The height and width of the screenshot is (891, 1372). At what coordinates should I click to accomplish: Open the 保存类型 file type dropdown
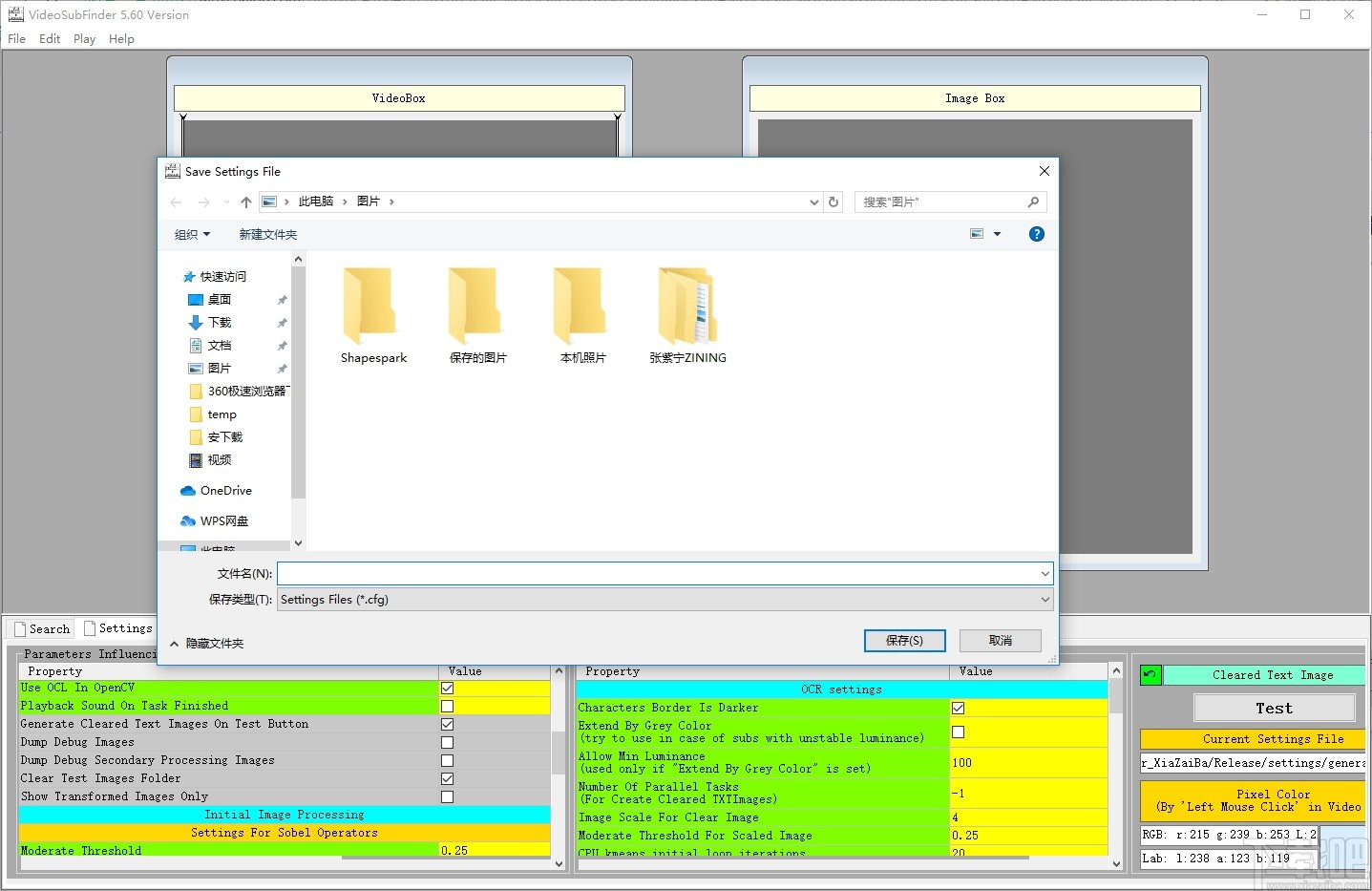pyautogui.click(x=665, y=600)
